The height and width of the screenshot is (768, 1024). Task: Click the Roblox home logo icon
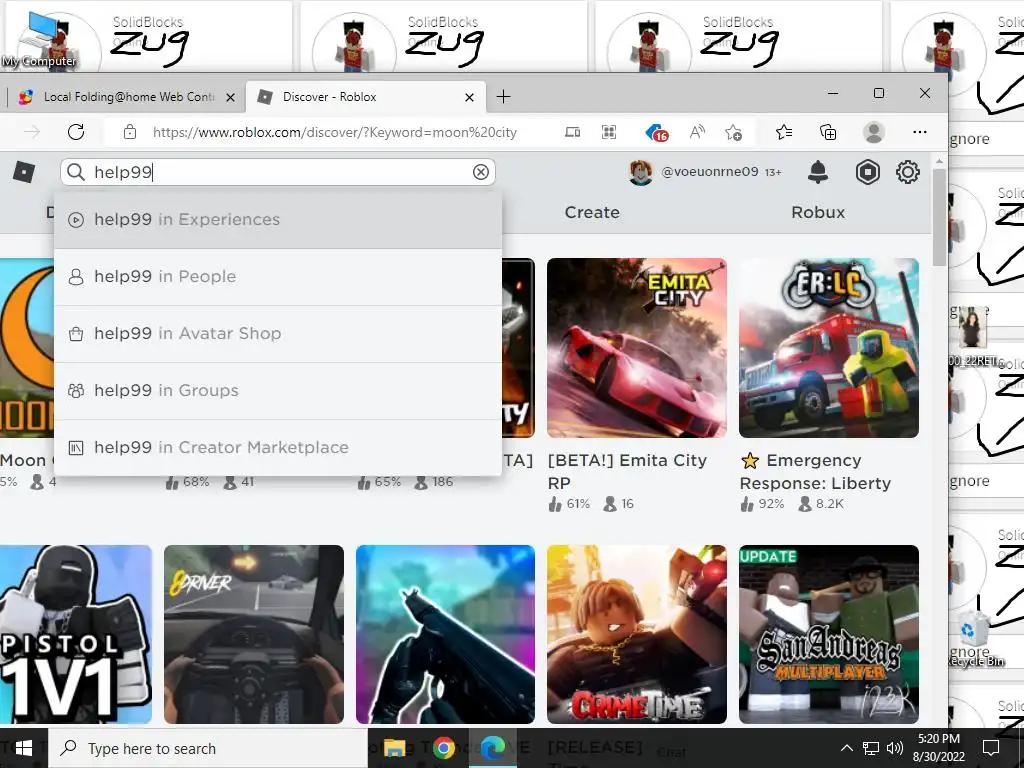(x=24, y=172)
